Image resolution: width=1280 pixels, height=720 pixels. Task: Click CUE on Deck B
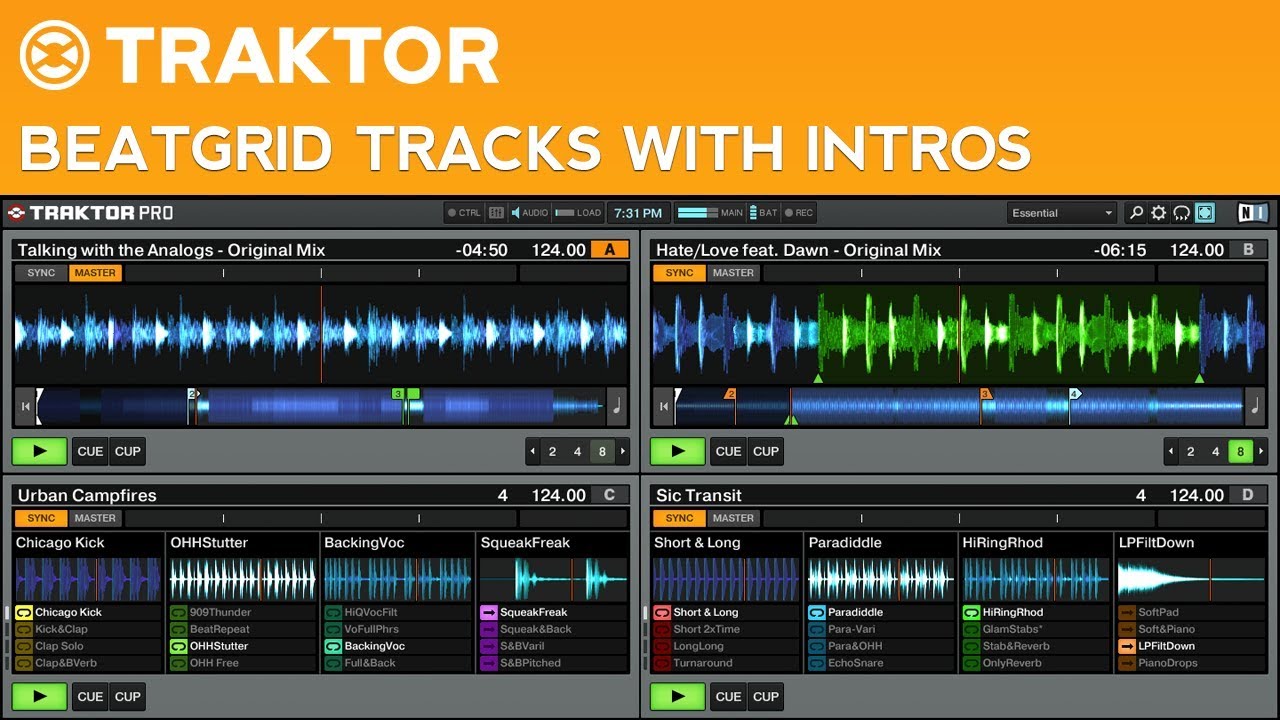[728, 451]
